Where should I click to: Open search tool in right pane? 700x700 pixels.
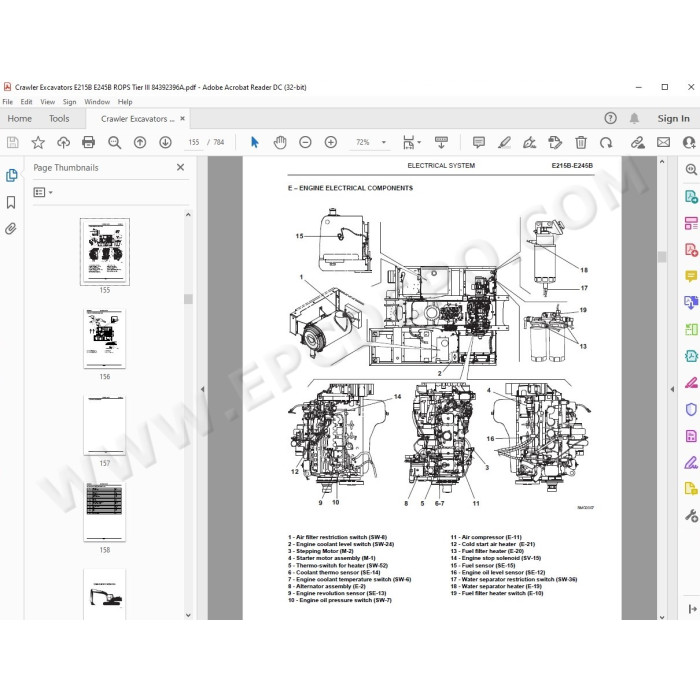coord(691,170)
